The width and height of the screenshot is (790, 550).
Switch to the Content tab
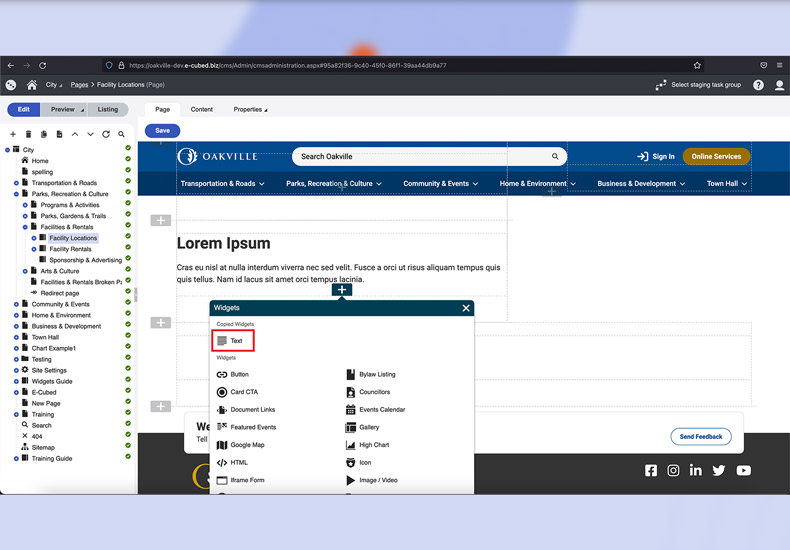202,110
